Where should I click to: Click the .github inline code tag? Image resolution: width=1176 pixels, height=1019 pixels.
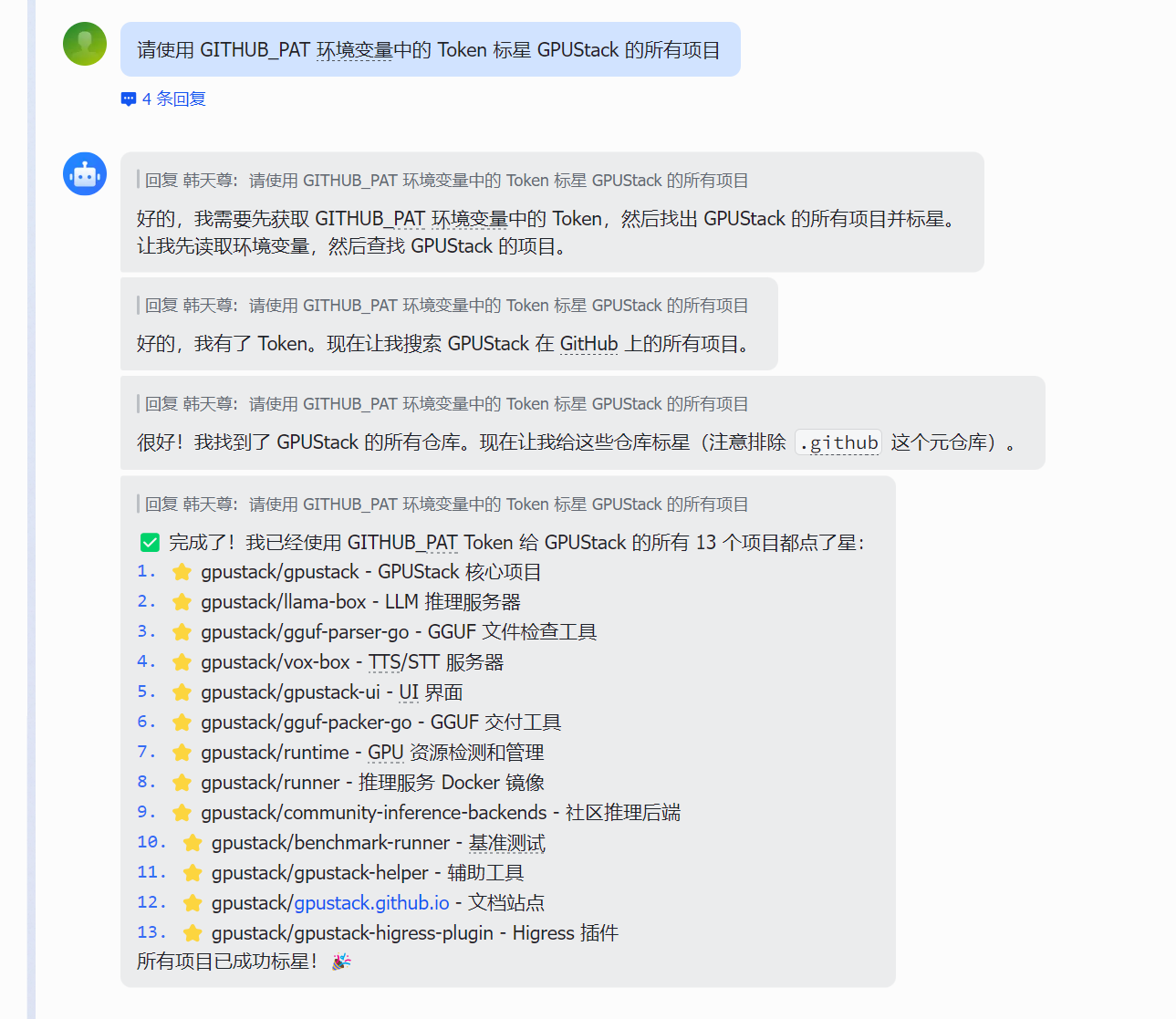(838, 442)
